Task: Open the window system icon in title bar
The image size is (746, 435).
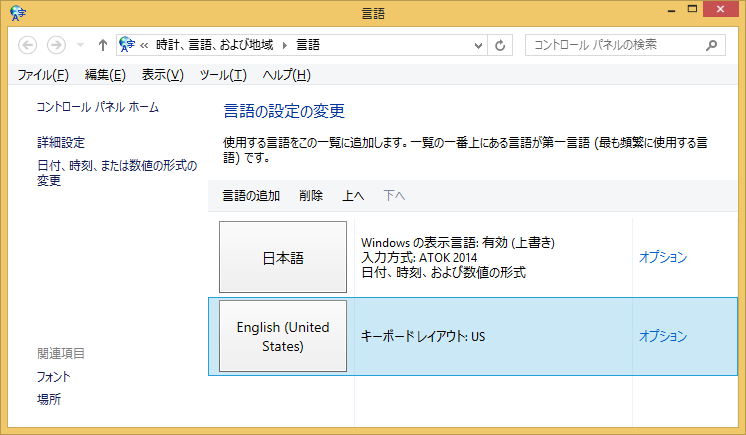Action: (x=17, y=12)
